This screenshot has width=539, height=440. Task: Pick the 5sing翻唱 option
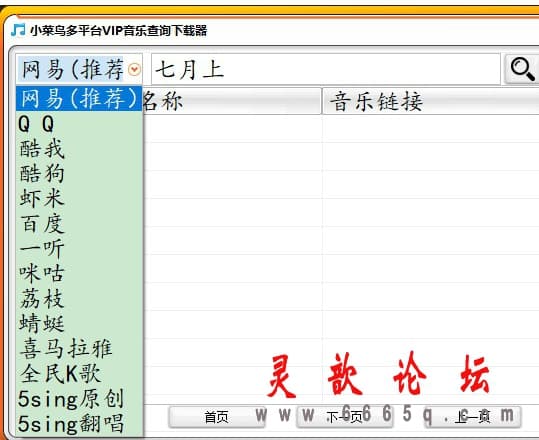[x=79, y=424]
